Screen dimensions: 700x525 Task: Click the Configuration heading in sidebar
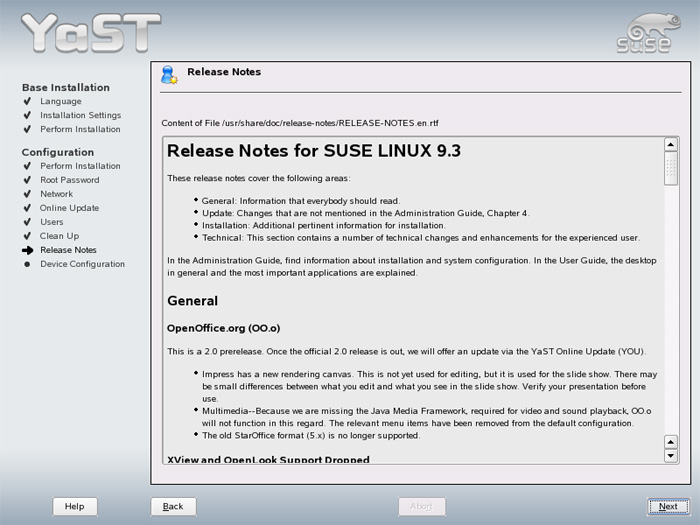coord(58,152)
